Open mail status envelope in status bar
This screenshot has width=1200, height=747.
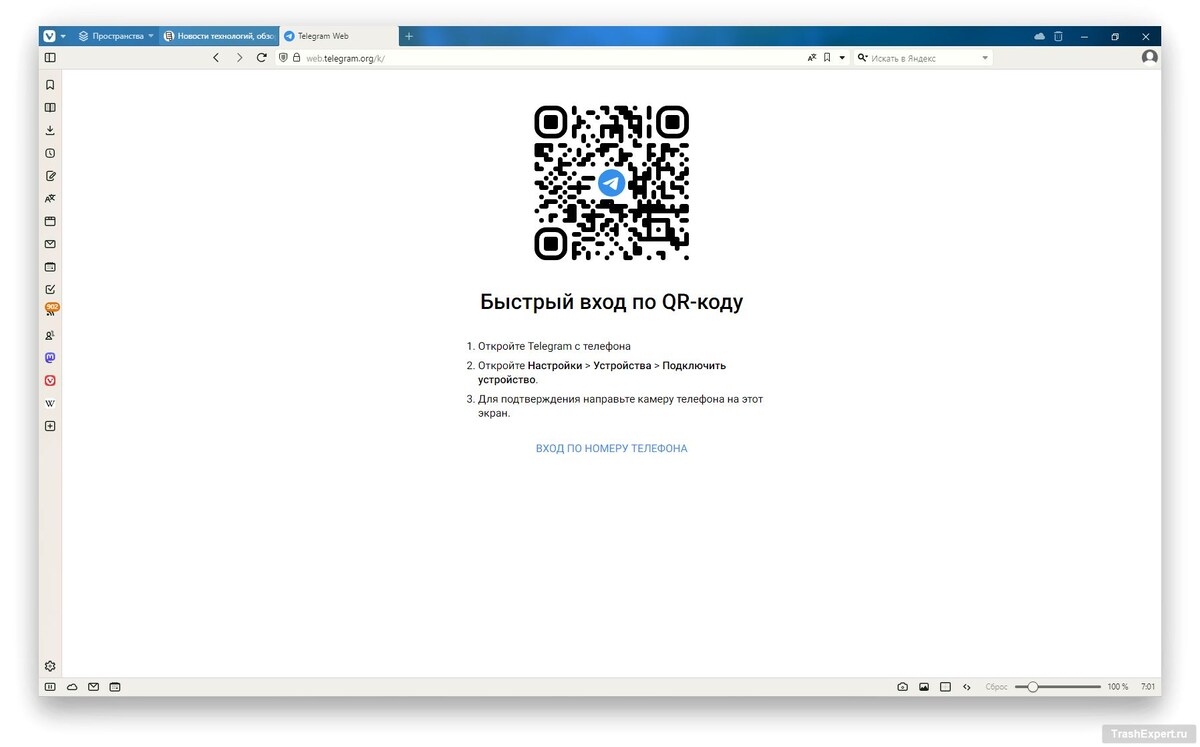click(93, 687)
